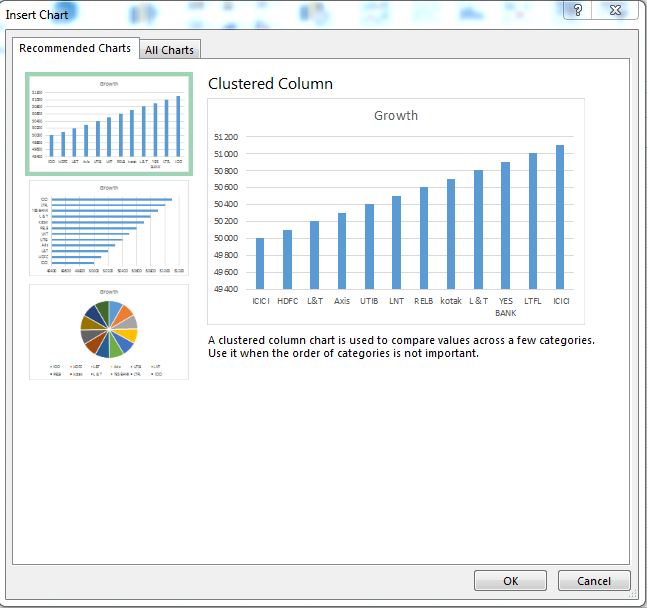
Task: Click the 50 000 value axis label
Action: click(x=226, y=238)
